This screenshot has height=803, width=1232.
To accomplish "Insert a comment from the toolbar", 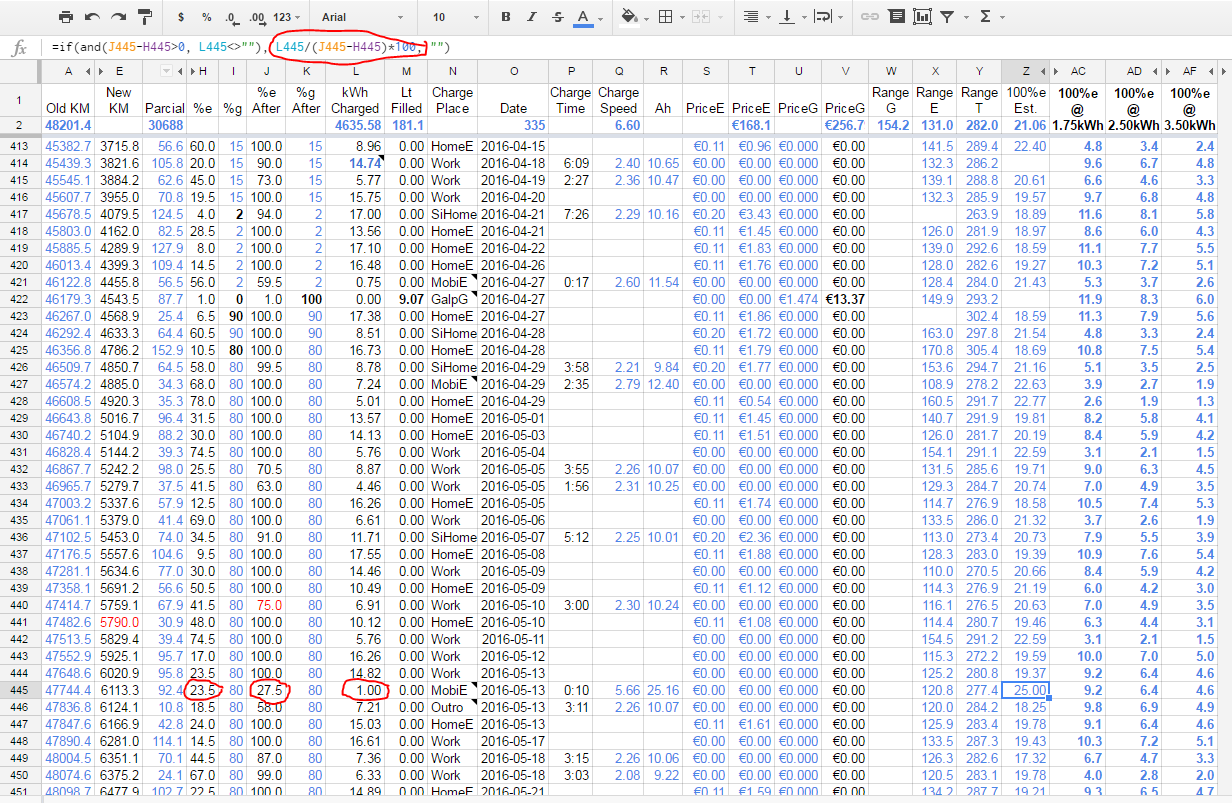I will (x=896, y=17).
